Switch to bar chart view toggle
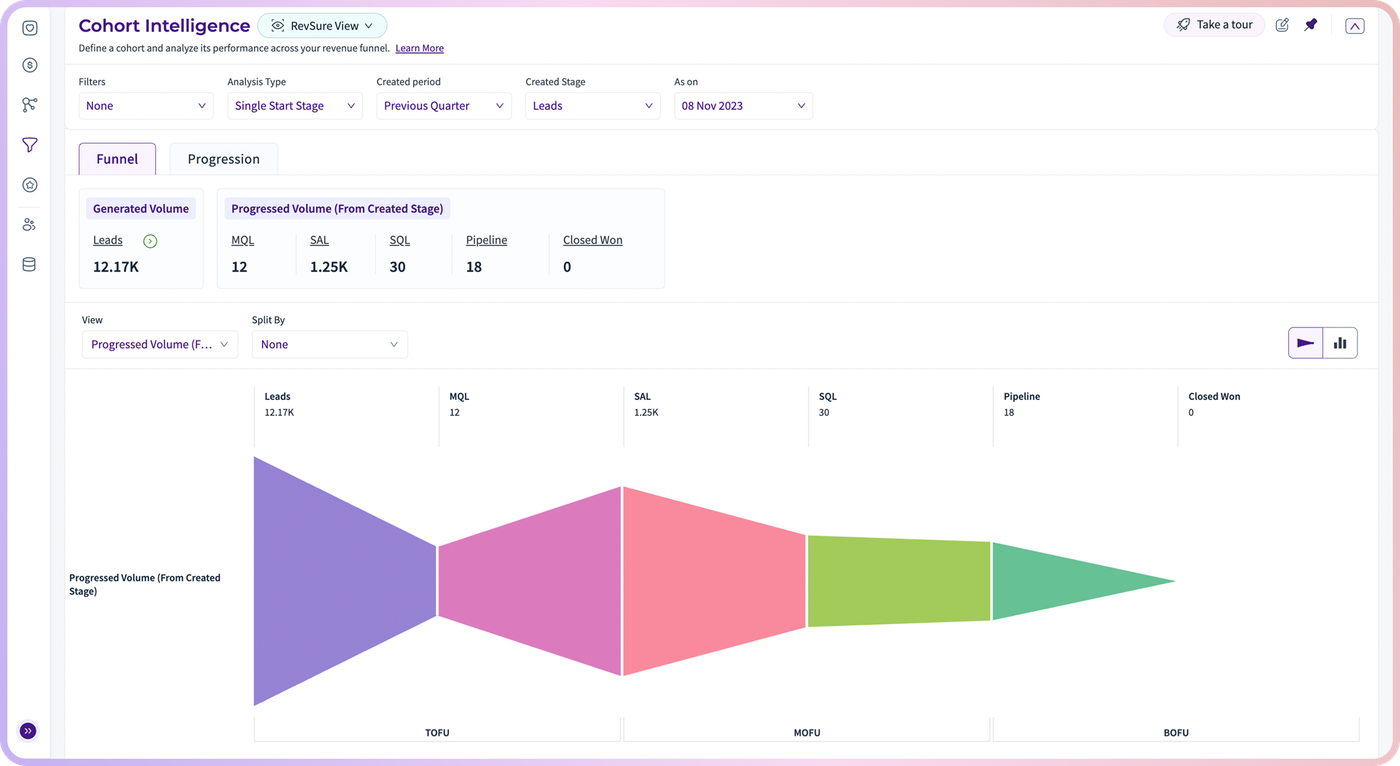The image size is (1400, 766). click(x=1340, y=343)
